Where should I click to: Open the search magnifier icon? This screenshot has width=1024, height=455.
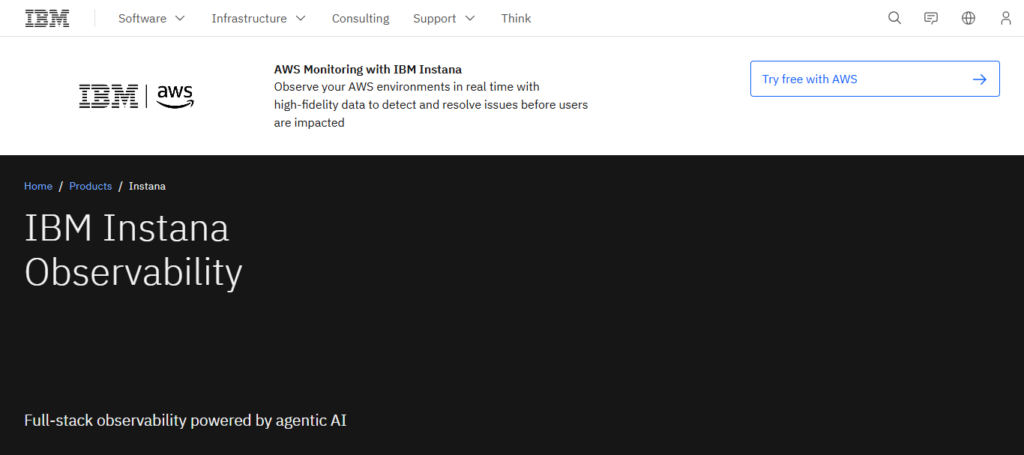tap(895, 18)
